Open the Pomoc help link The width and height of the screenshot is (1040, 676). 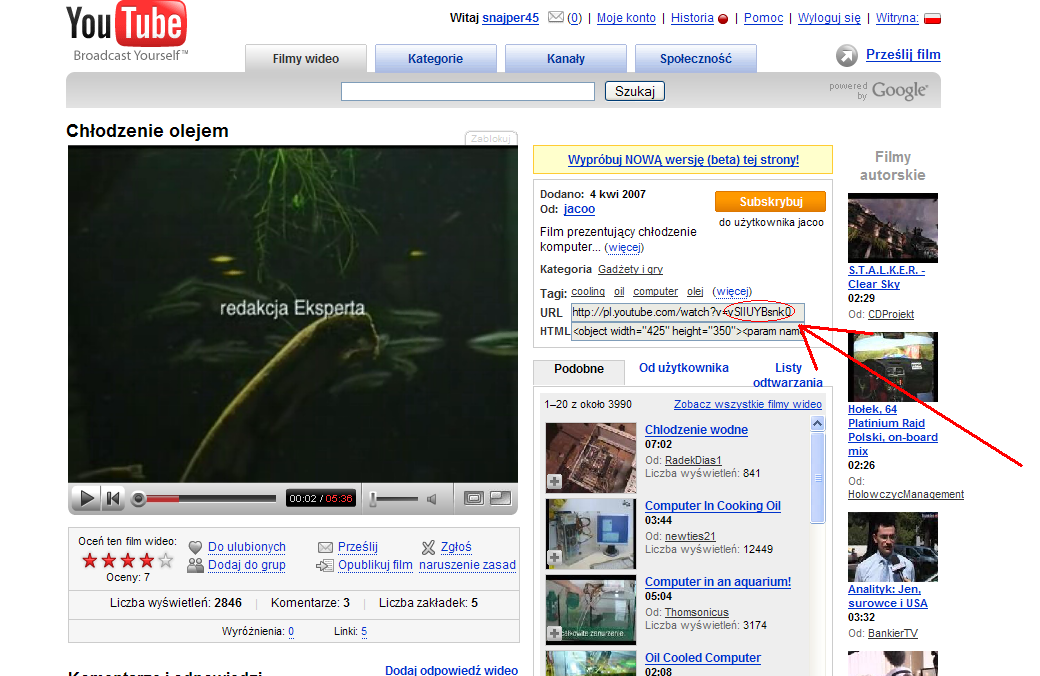tap(763, 18)
